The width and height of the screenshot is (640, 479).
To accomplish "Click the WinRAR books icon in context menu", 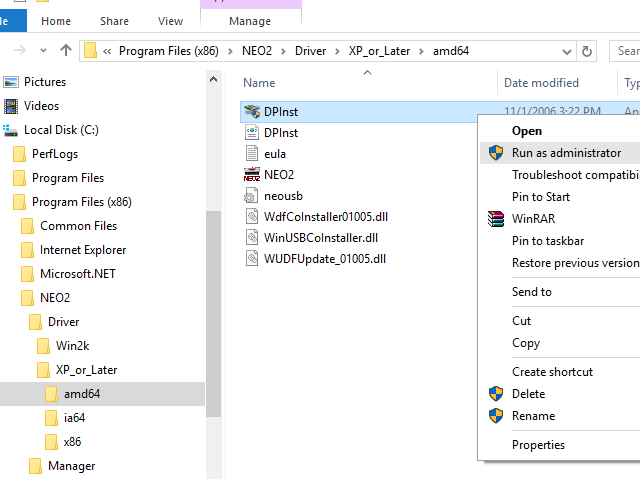I will click(x=495, y=219).
